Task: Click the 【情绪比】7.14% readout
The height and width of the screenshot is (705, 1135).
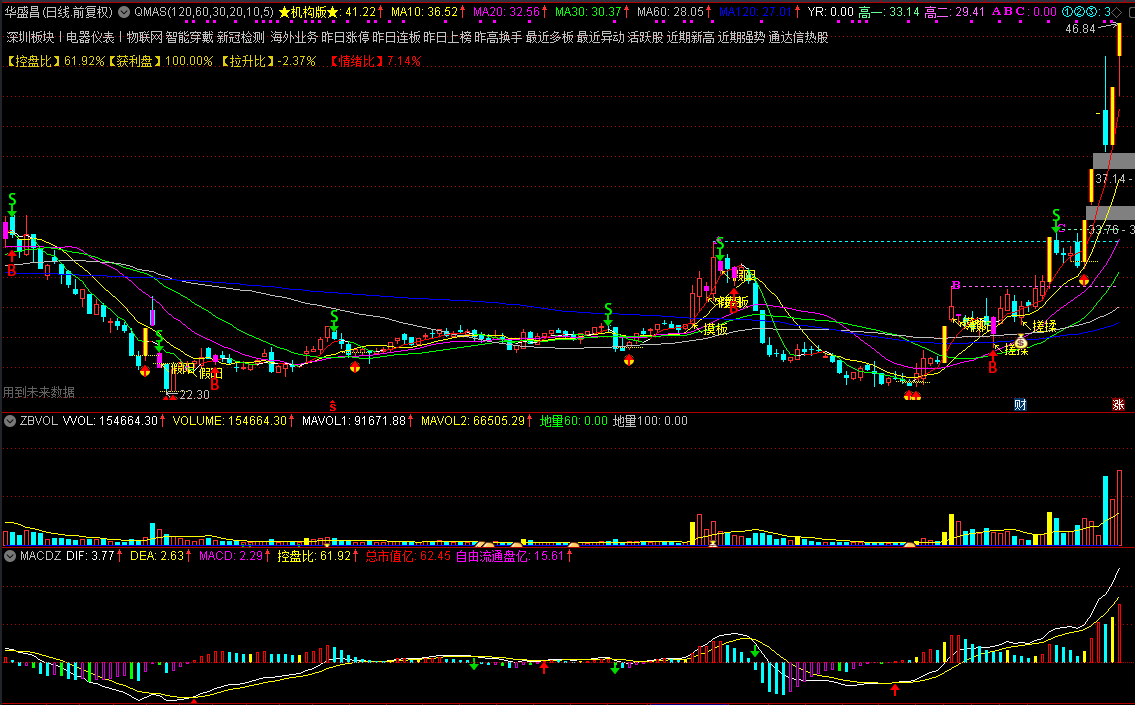Action: tap(374, 61)
